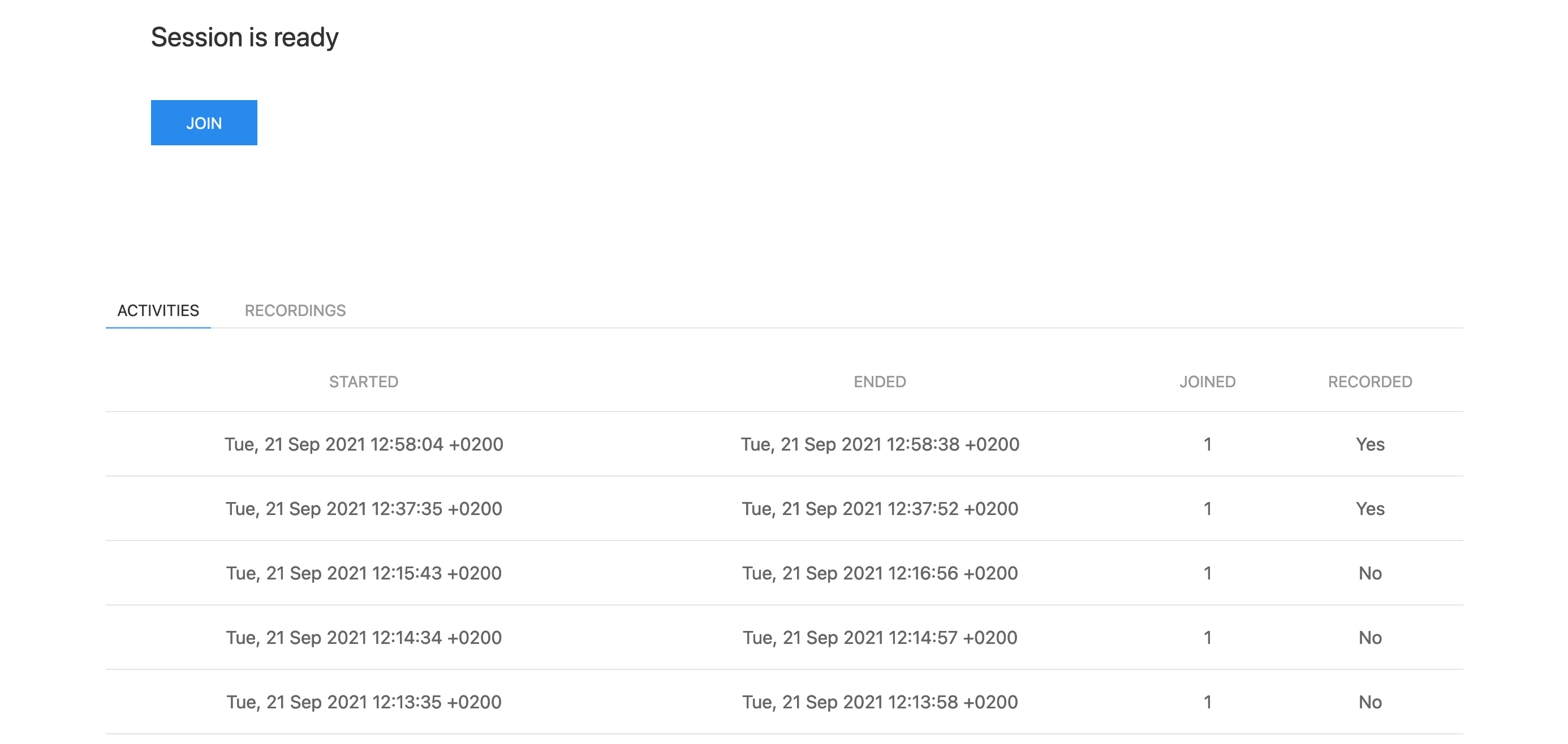The image size is (1568, 744).
Task: Click the RECORDED column header
Action: coord(1370,382)
